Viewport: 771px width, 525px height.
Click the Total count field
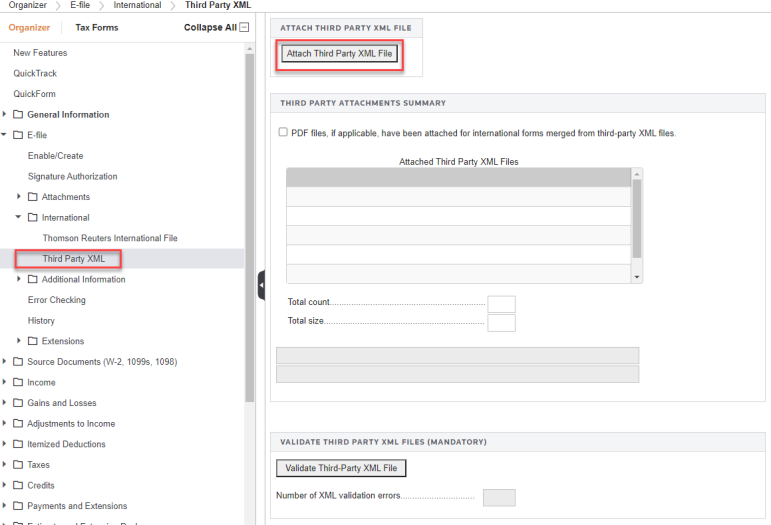500,304
